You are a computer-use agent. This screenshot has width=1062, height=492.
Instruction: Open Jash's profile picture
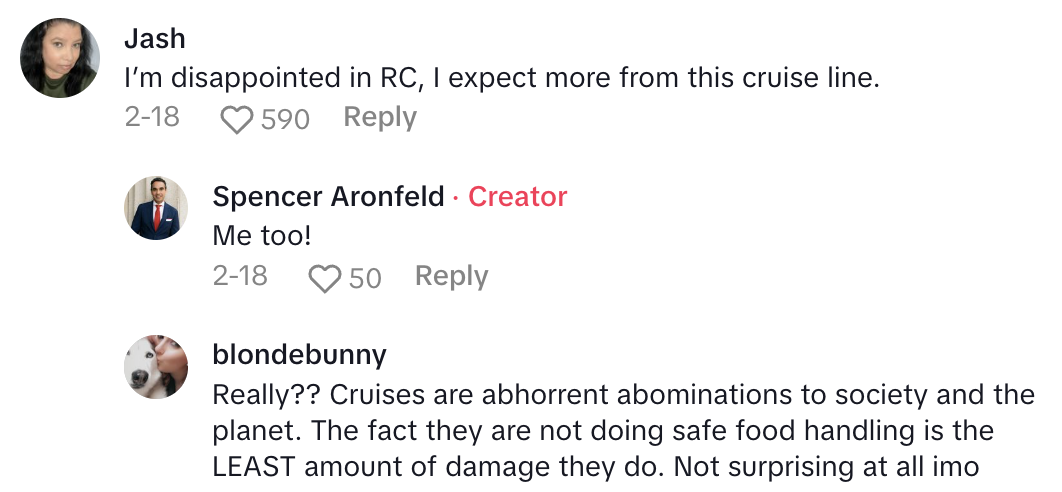coord(61,58)
